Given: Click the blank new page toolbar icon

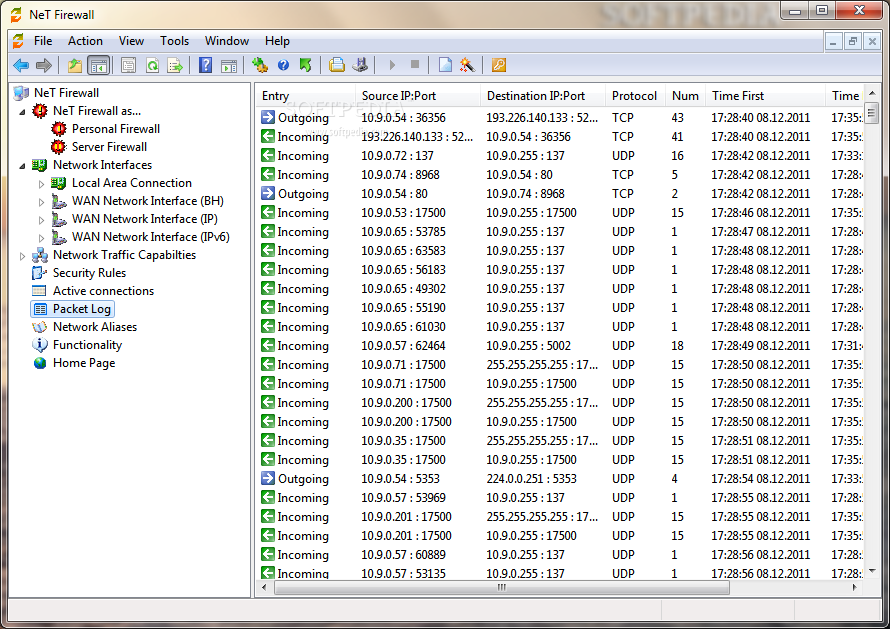Looking at the screenshot, I should click(x=446, y=65).
